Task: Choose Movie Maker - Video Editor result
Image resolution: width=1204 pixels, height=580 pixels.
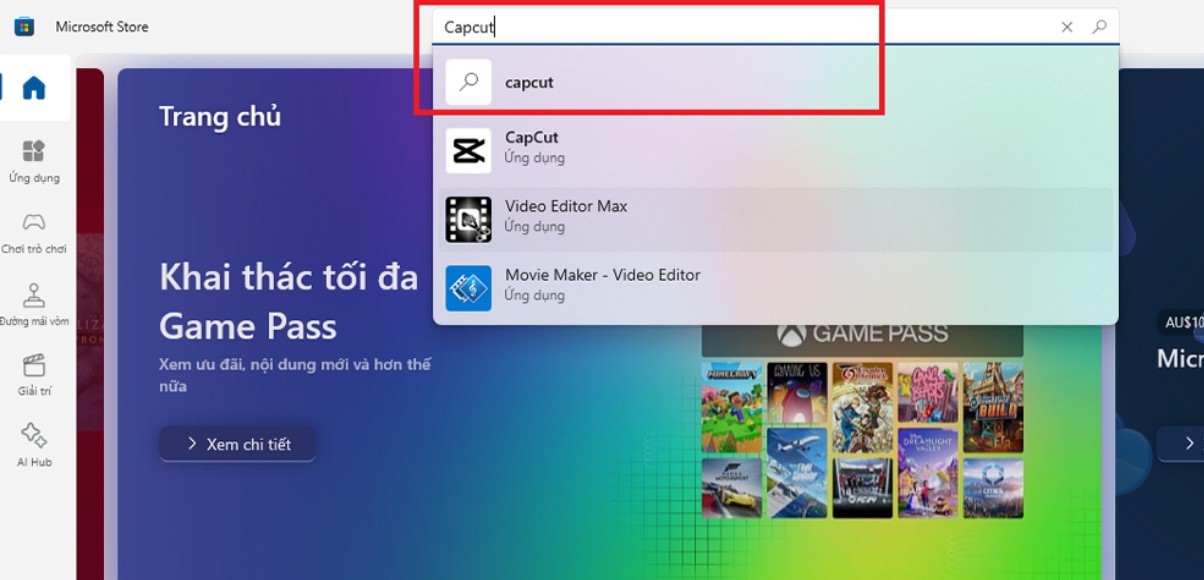Action: 602,285
